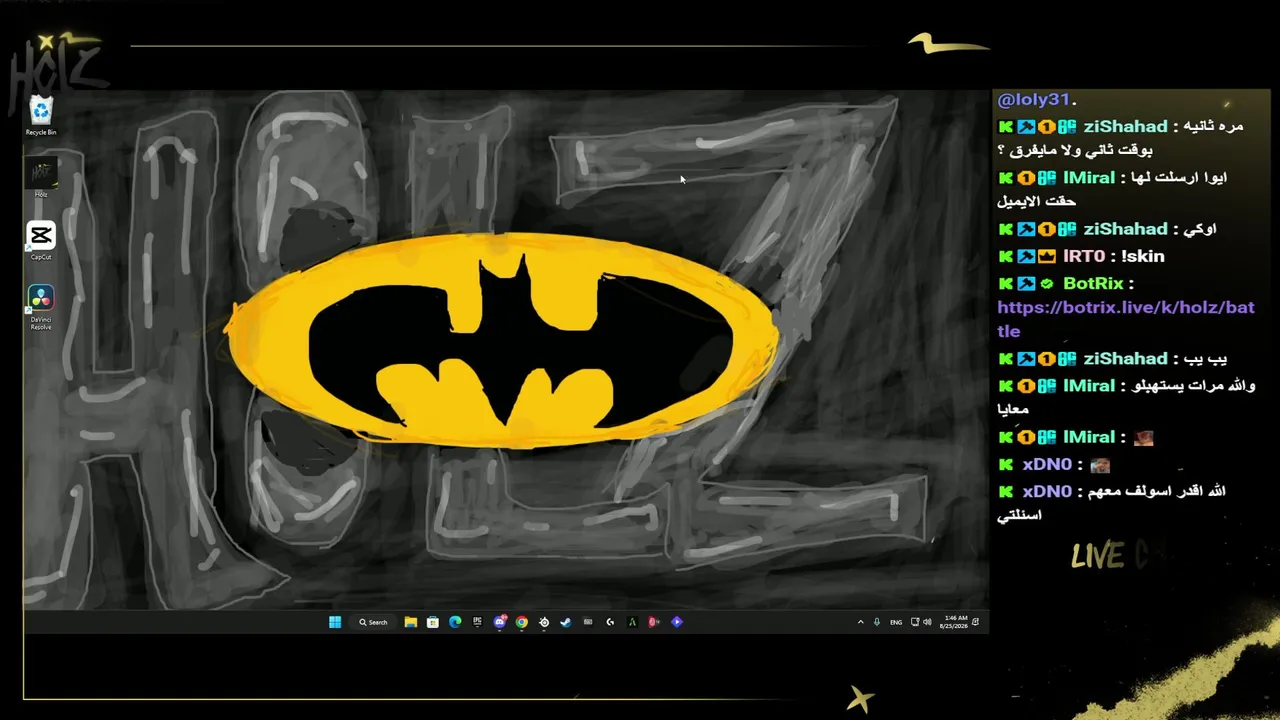Click the taskbar Search box
1280x720 pixels.
374,622
